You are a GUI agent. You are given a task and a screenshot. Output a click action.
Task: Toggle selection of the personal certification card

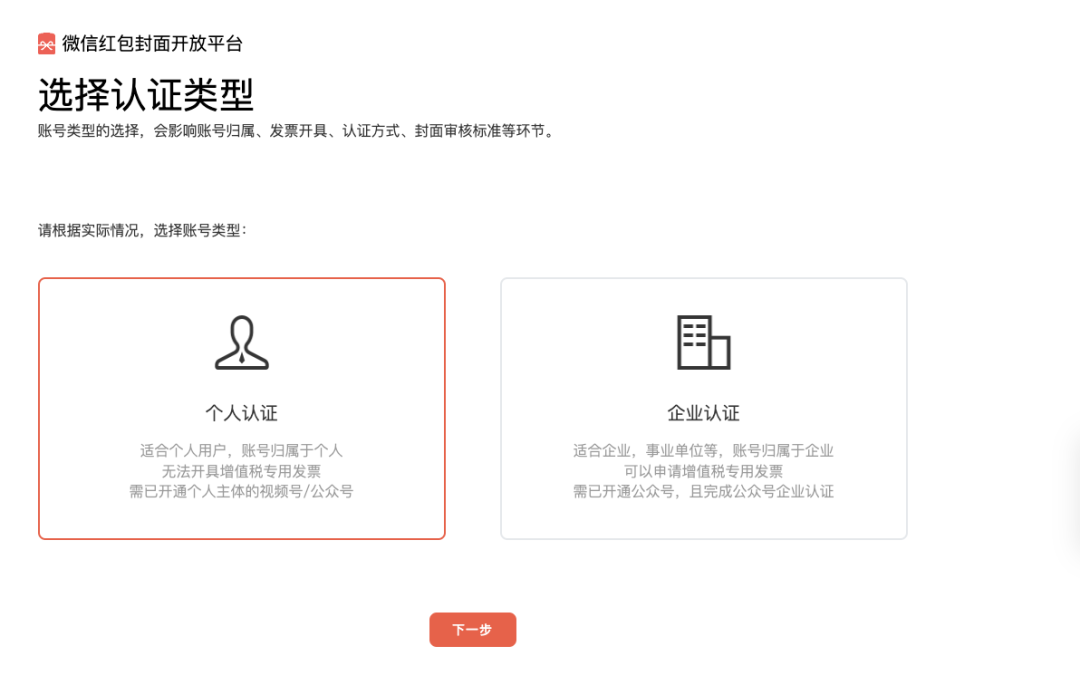coord(240,408)
